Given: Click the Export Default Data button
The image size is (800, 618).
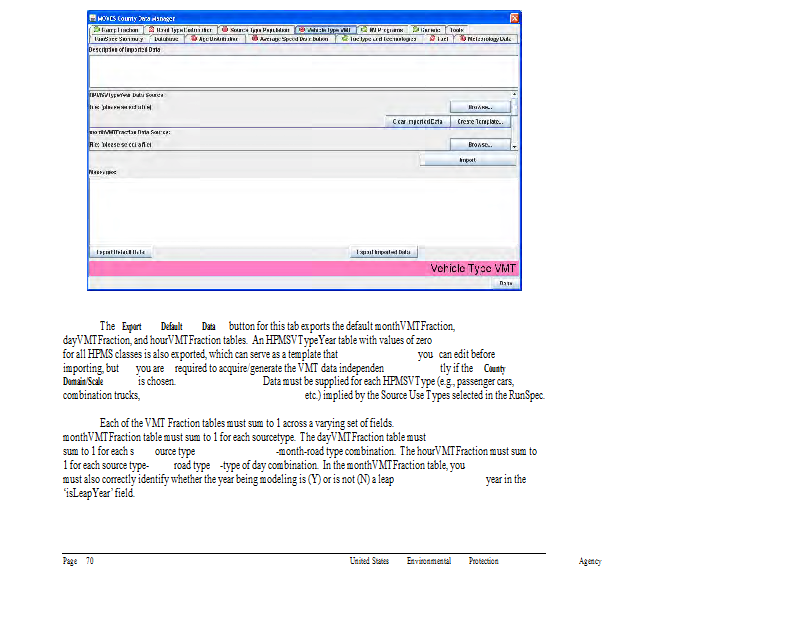Looking at the screenshot, I should pyautogui.click(x=120, y=252).
